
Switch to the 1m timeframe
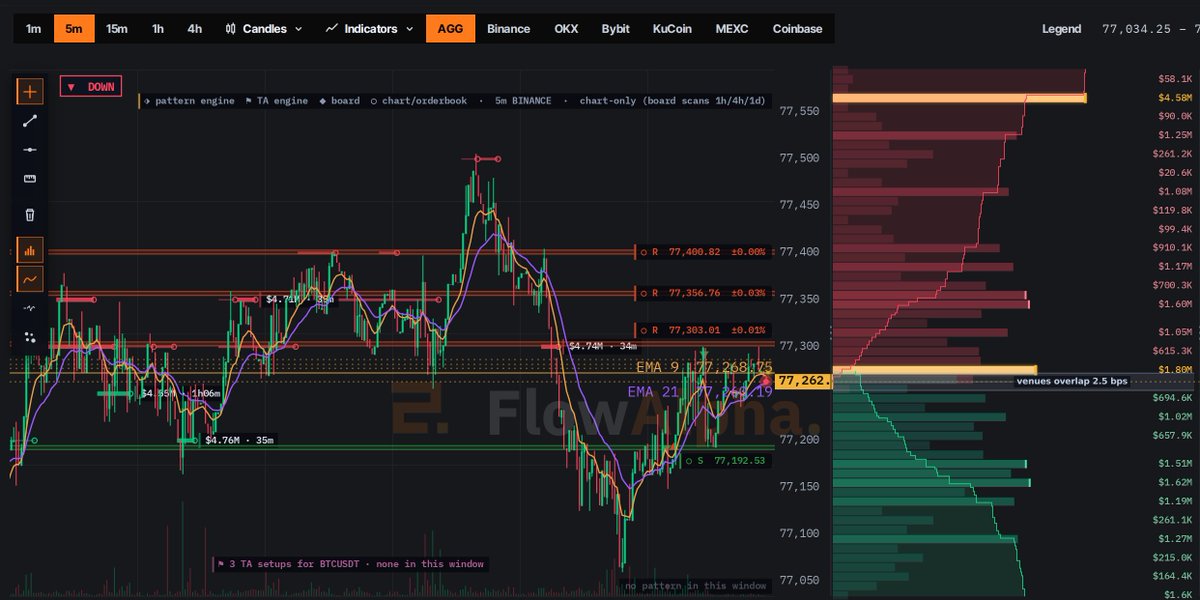(x=33, y=29)
